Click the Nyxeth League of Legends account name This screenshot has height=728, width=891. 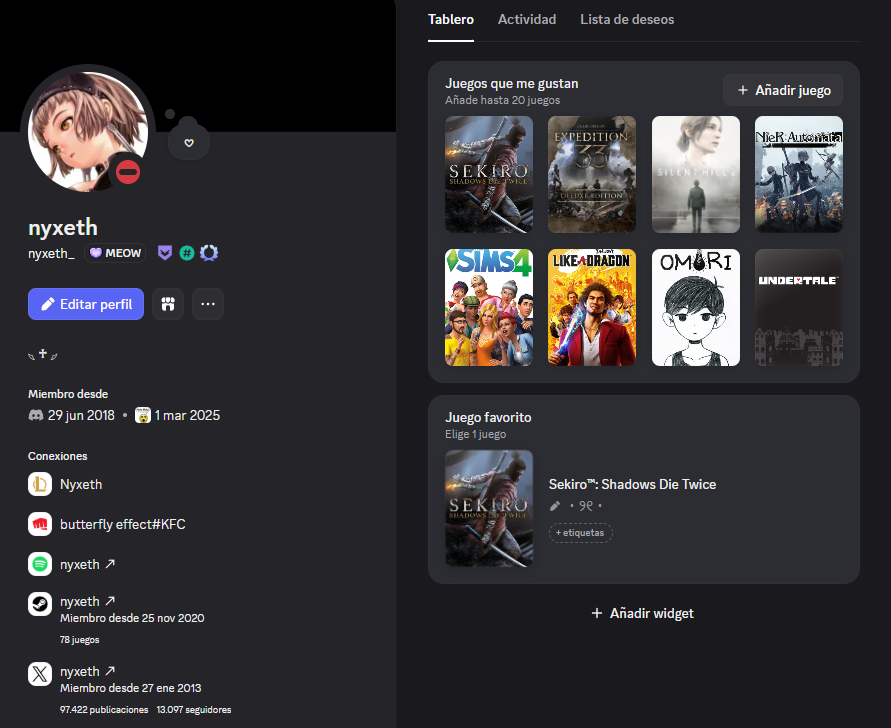(81, 484)
